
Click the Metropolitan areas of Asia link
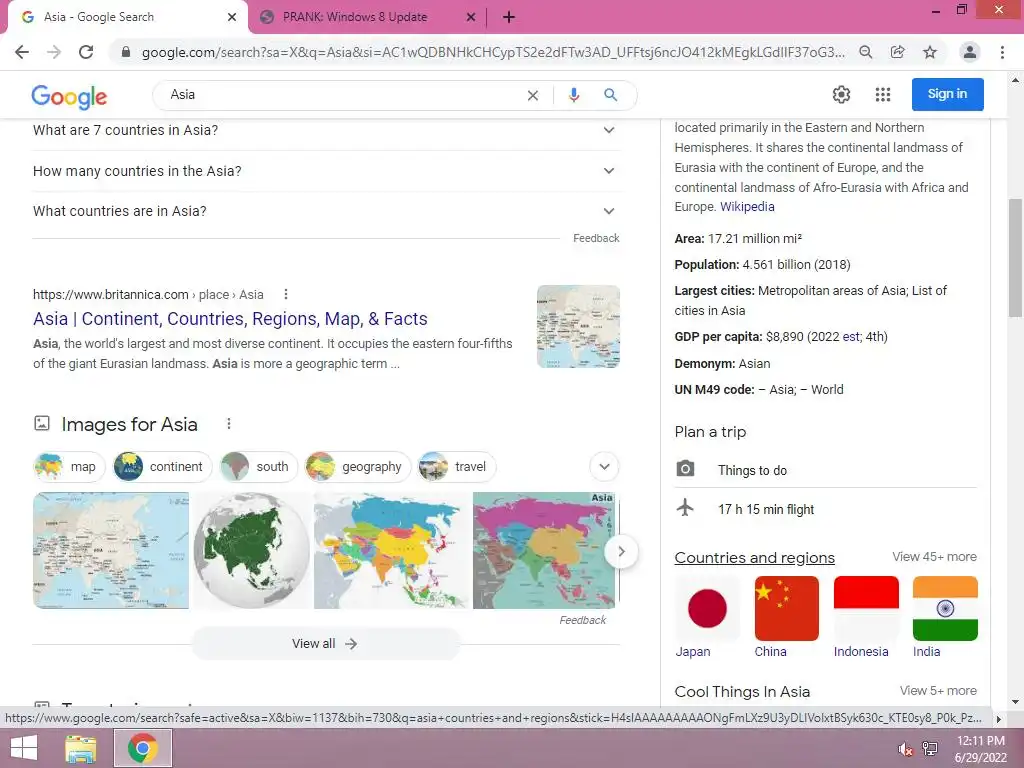(x=832, y=291)
